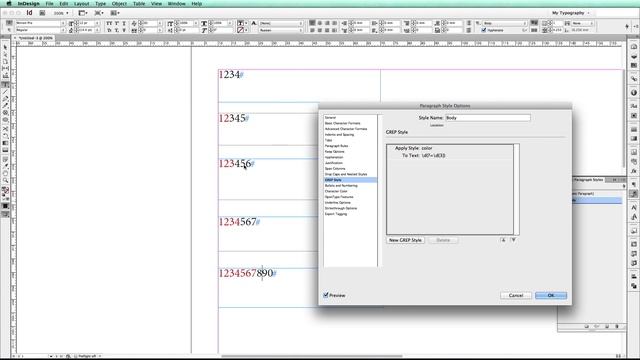Switch to Character Formatting Controls icon
This screenshot has height=360, width=640.
tap(9, 23)
